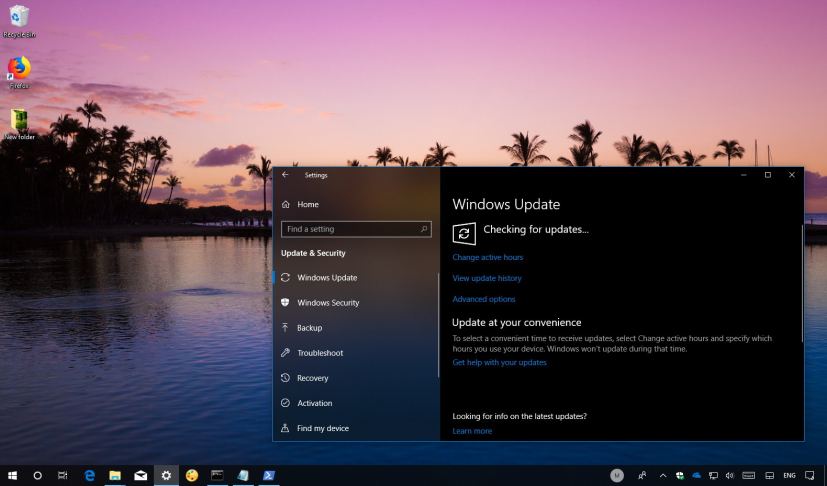Expand hidden system tray icons
Screen dimensions: 827x486
pyautogui.click(x=663, y=475)
